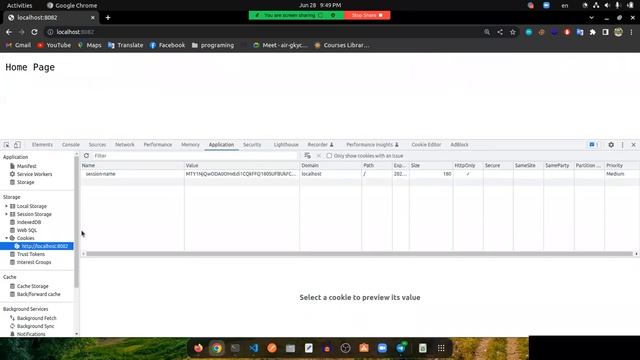Viewport: 640px width, 360px height.
Task: Open Gmail bookmark
Action: pyautogui.click(x=18, y=45)
